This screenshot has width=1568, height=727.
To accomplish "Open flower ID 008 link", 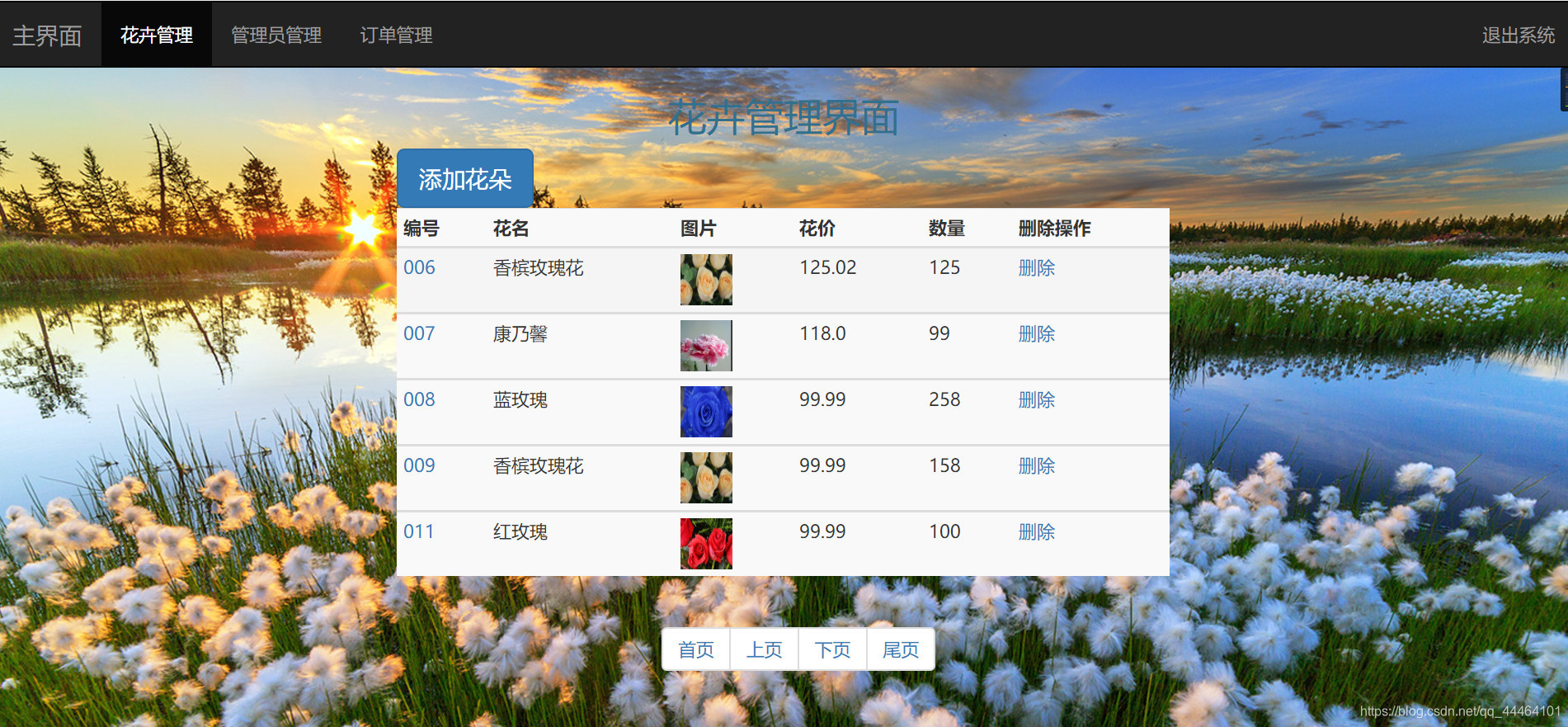I will point(419,399).
